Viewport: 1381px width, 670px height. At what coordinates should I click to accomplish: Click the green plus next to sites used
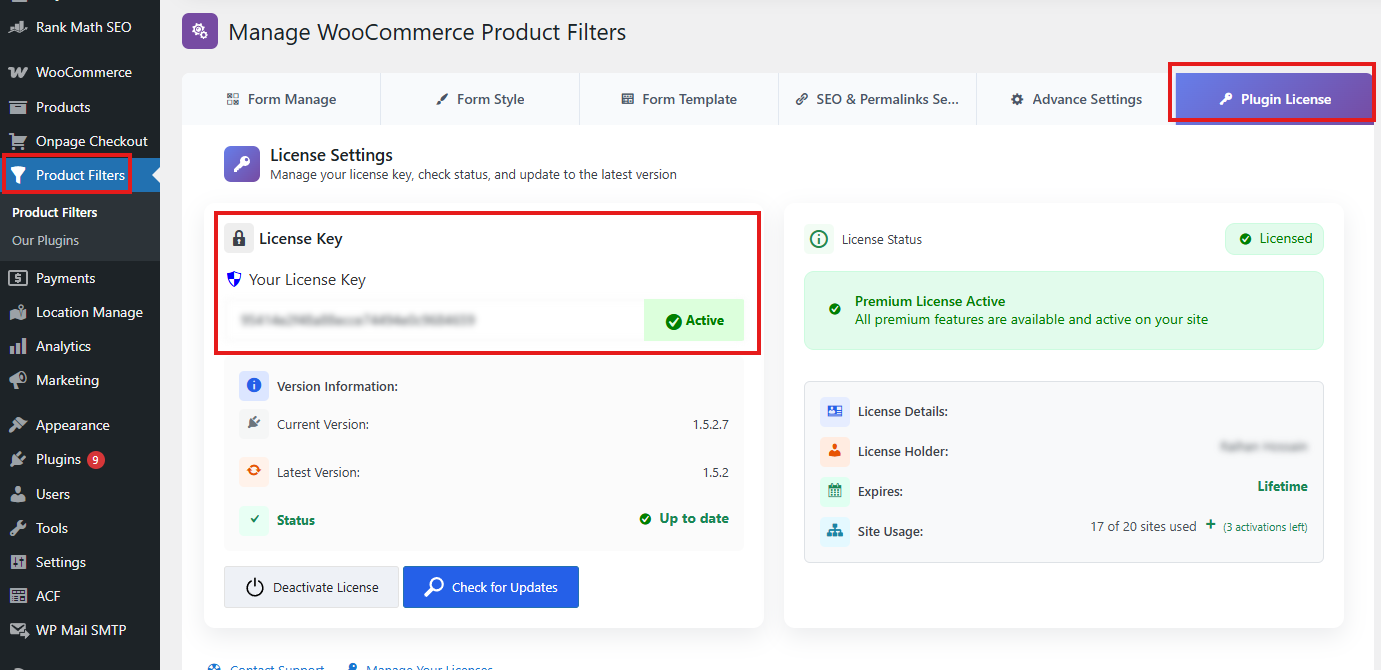coord(1210,525)
